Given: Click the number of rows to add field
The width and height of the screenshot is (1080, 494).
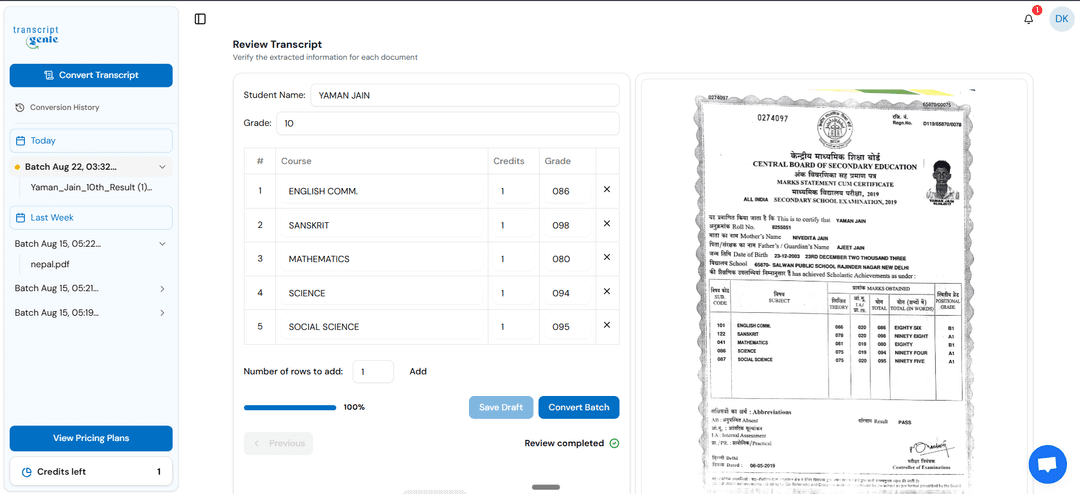Looking at the screenshot, I should (x=373, y=371).
